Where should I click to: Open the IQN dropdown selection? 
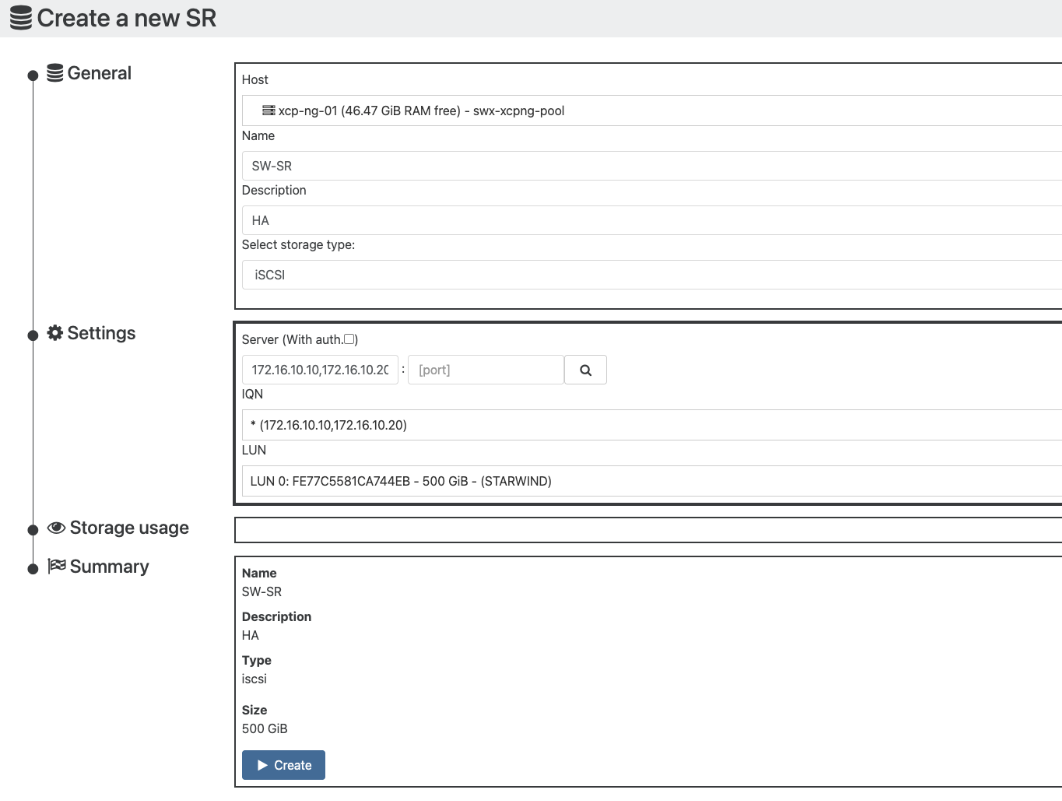[x=652, y=425]
